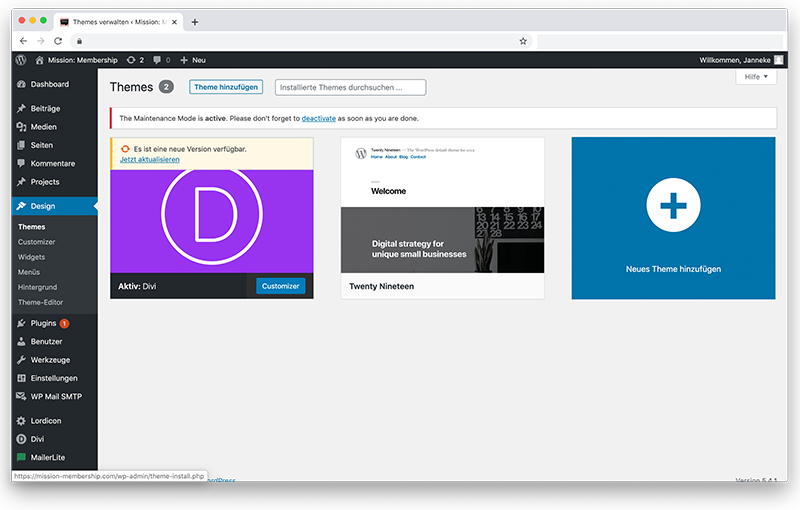
Task: Open the Willkommen, Janneke account menu
Action: [741, 60]
